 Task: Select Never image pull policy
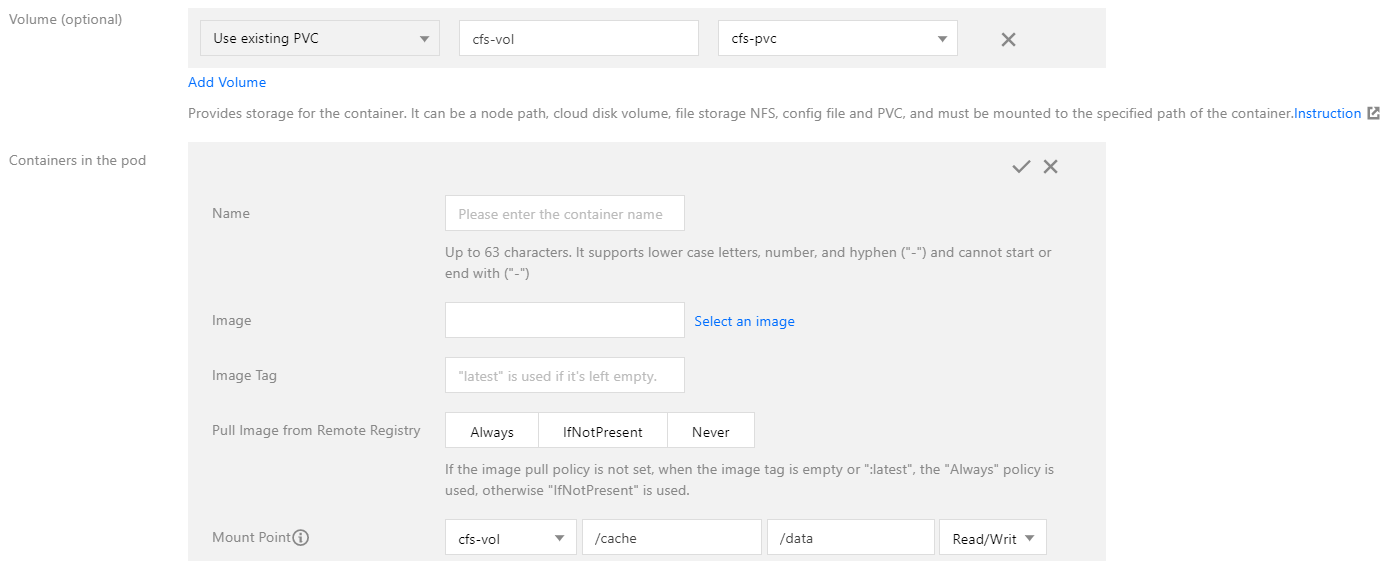(x=710, y=431)
